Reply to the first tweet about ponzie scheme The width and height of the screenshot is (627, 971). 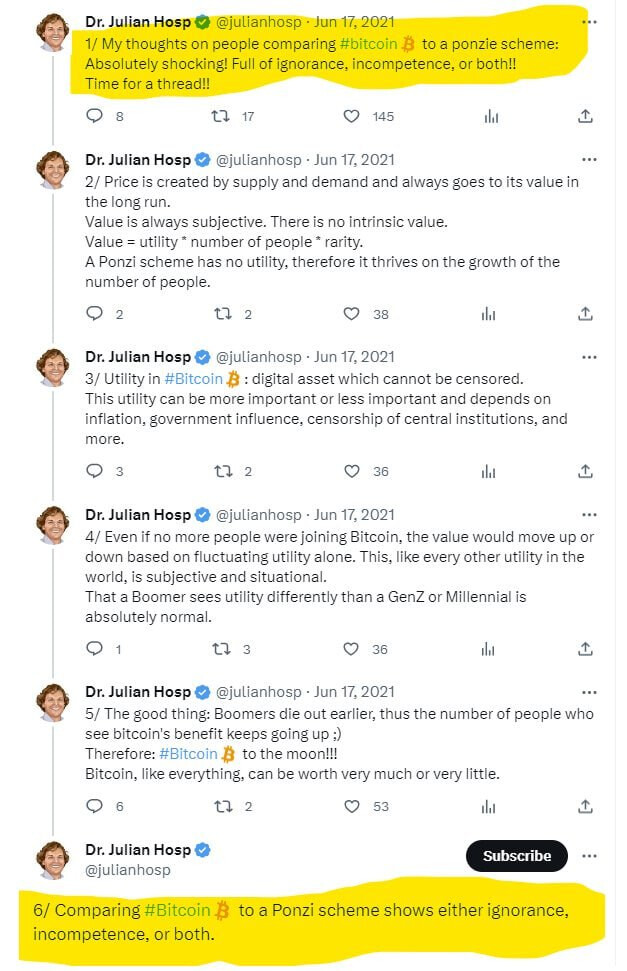94,116
